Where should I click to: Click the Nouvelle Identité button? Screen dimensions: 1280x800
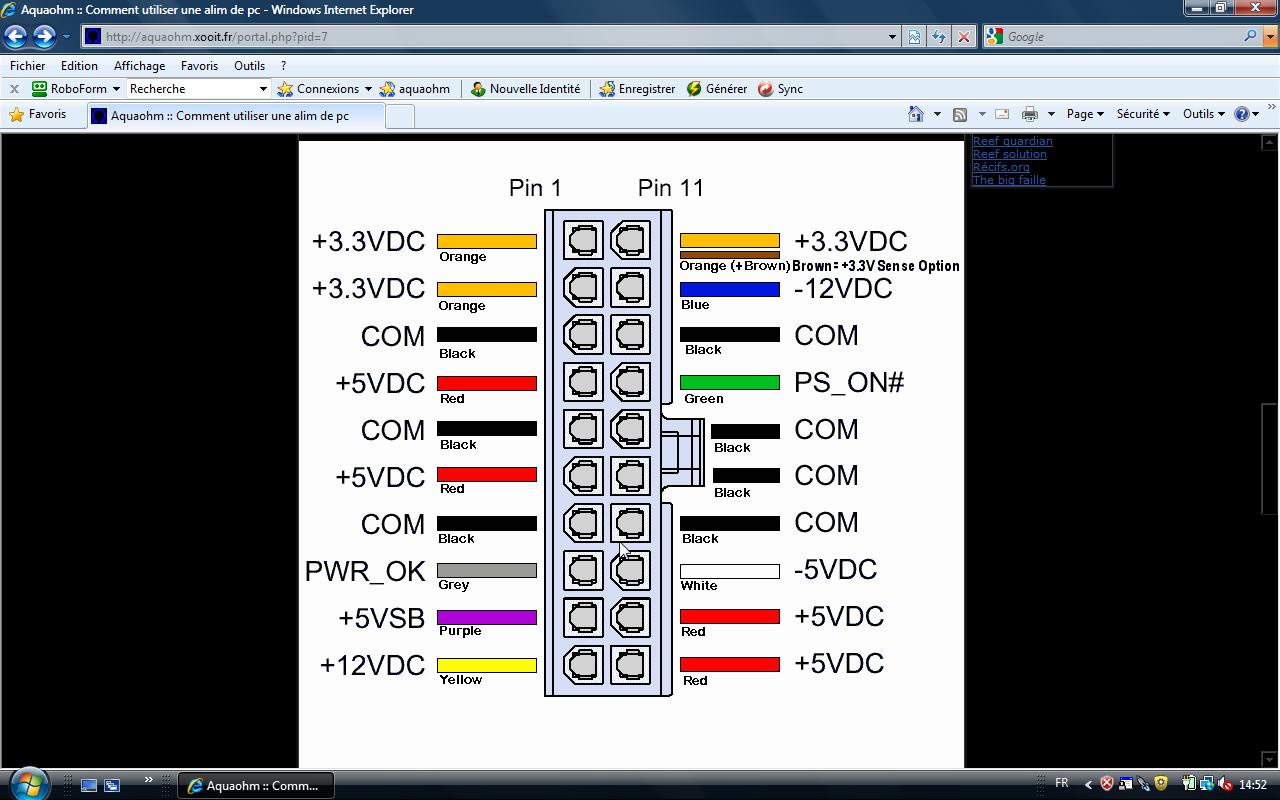coord(525,89)
